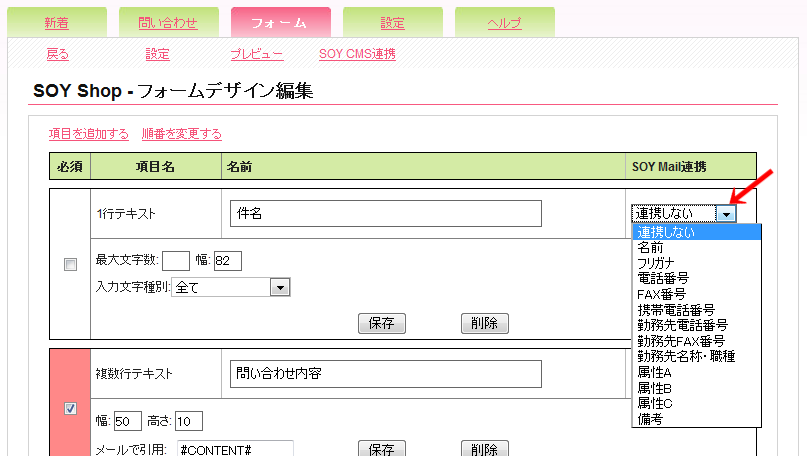The height and width of the screenshot is (456, 807).
Task: Toggle required checkbox for 件名 row
Action: (71, 265)
